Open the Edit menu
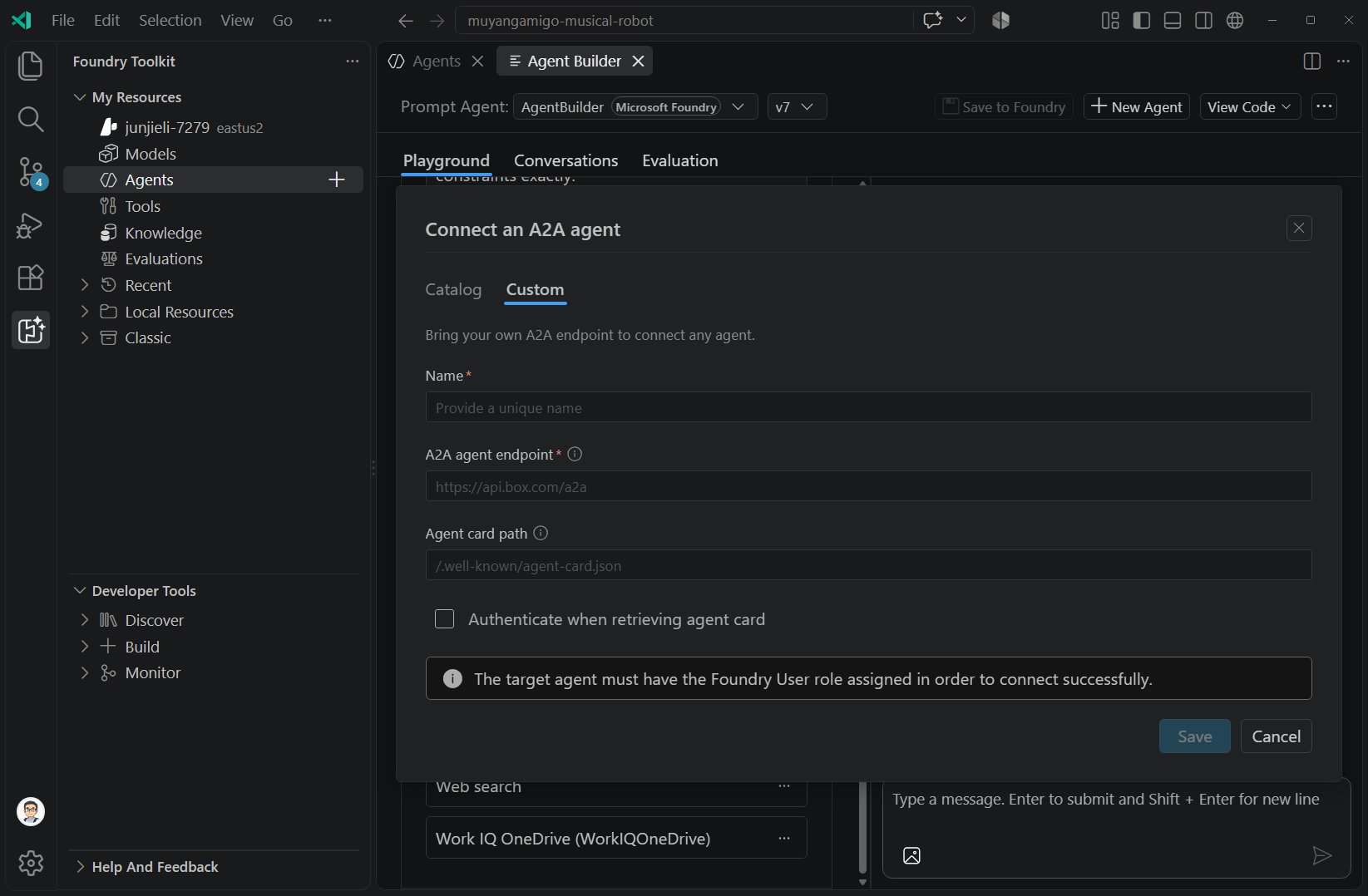The image size is (1368, 896). 106,21
